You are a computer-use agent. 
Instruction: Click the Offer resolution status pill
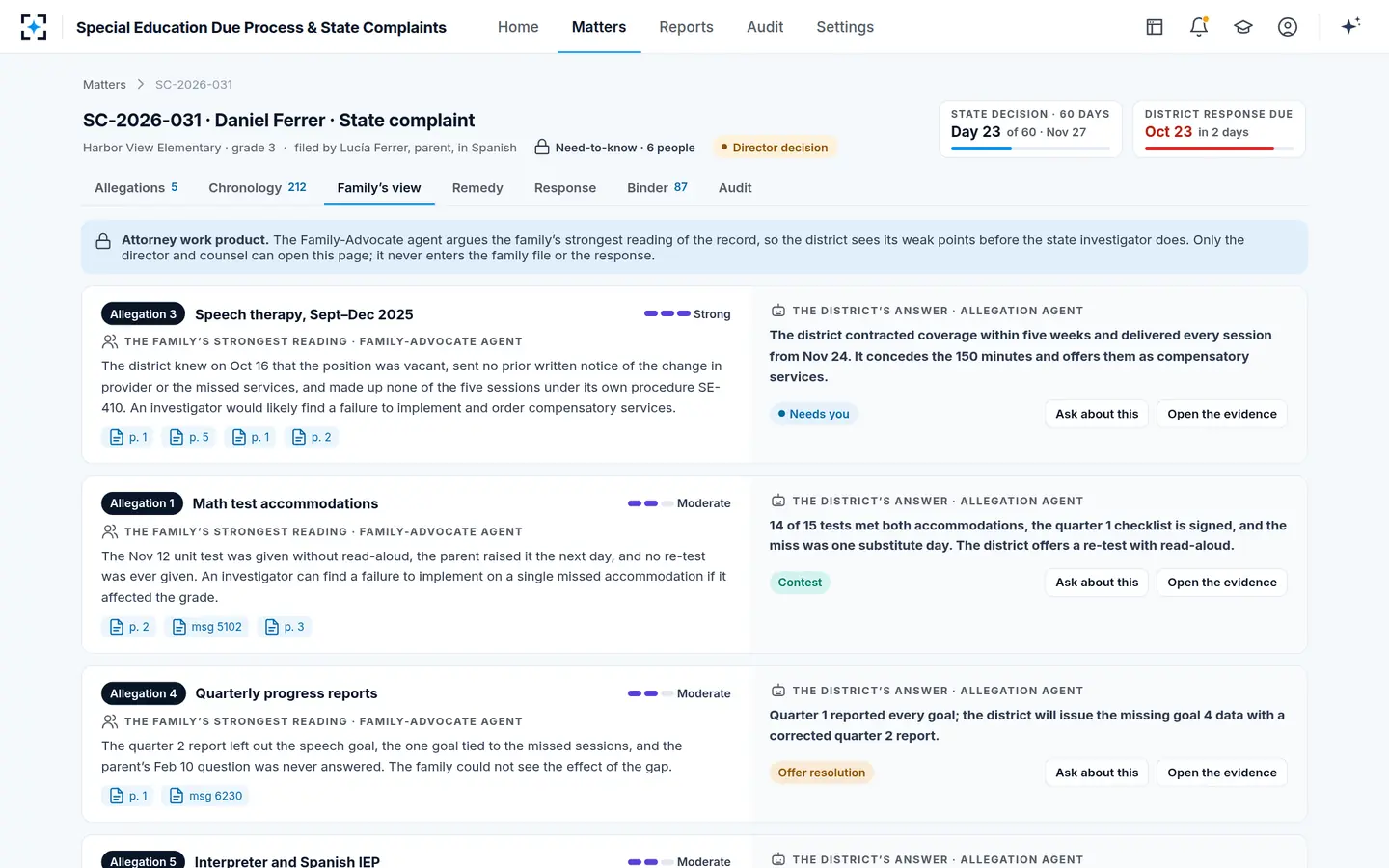pos(822,773)
